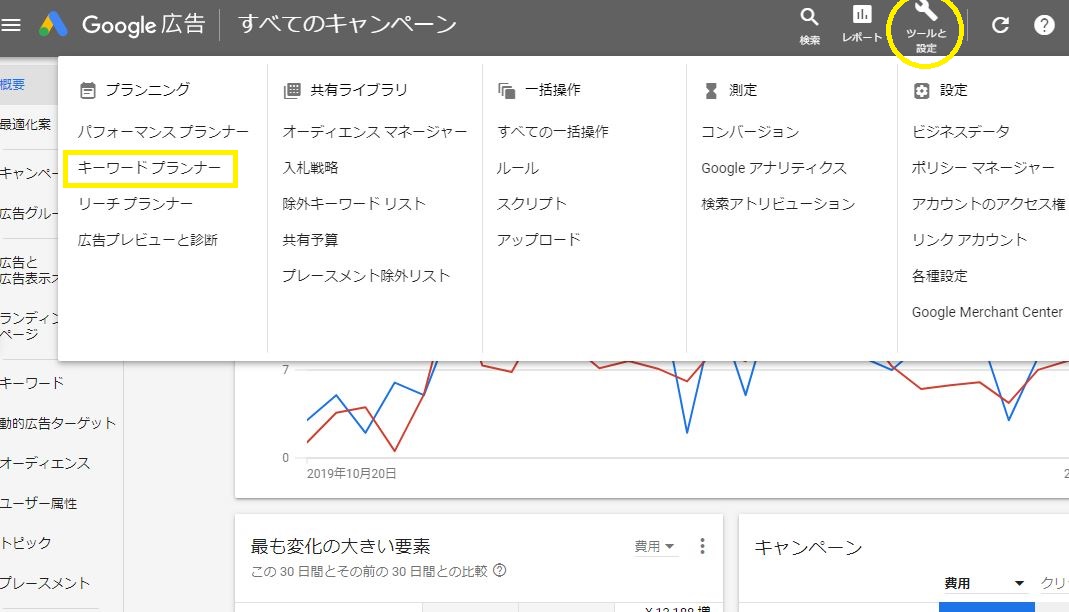Open the reports (レポート) icon
This screenshot has height=612, width=1069.
tap(862, 25)
